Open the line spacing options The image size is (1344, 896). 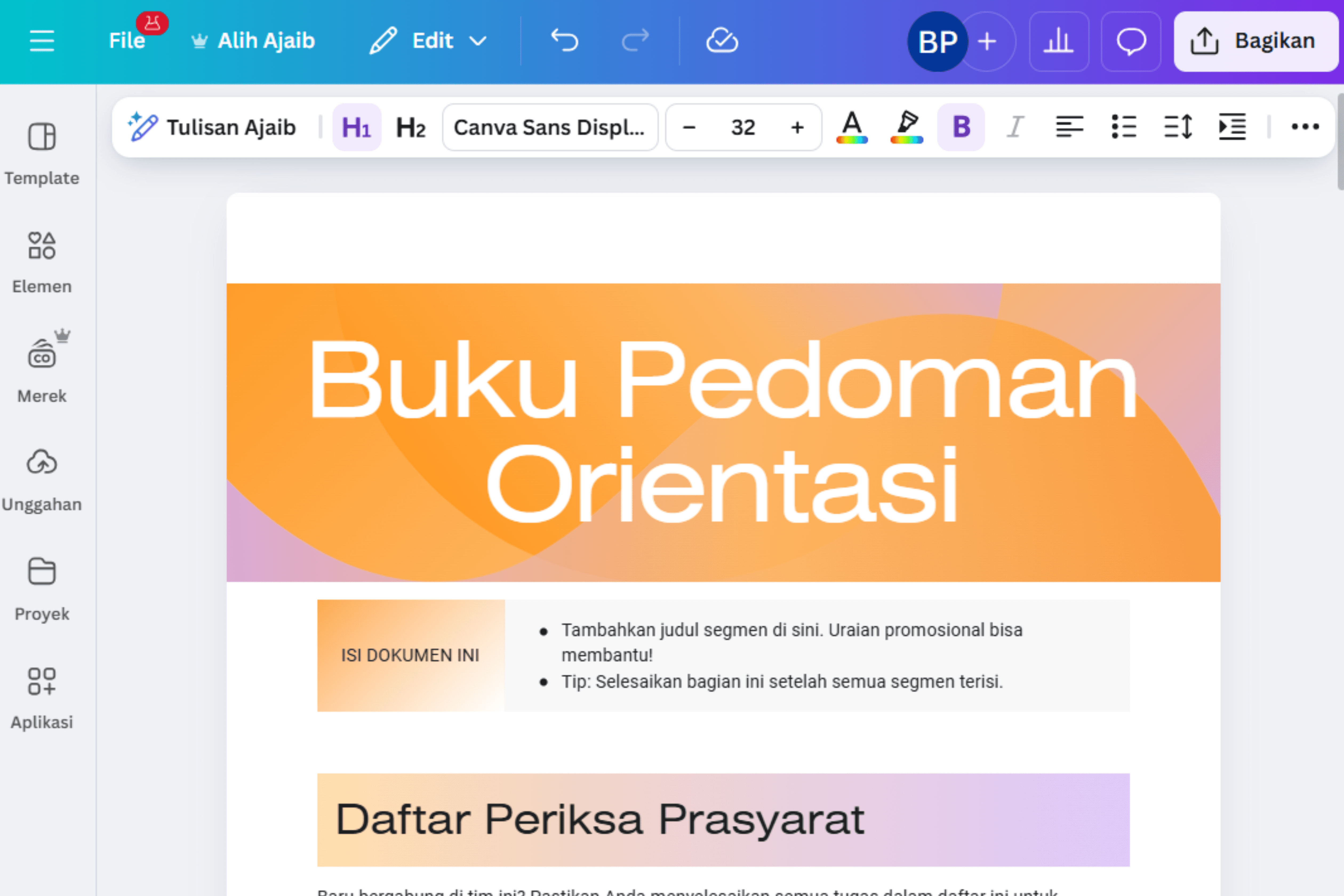point(1178,127)
